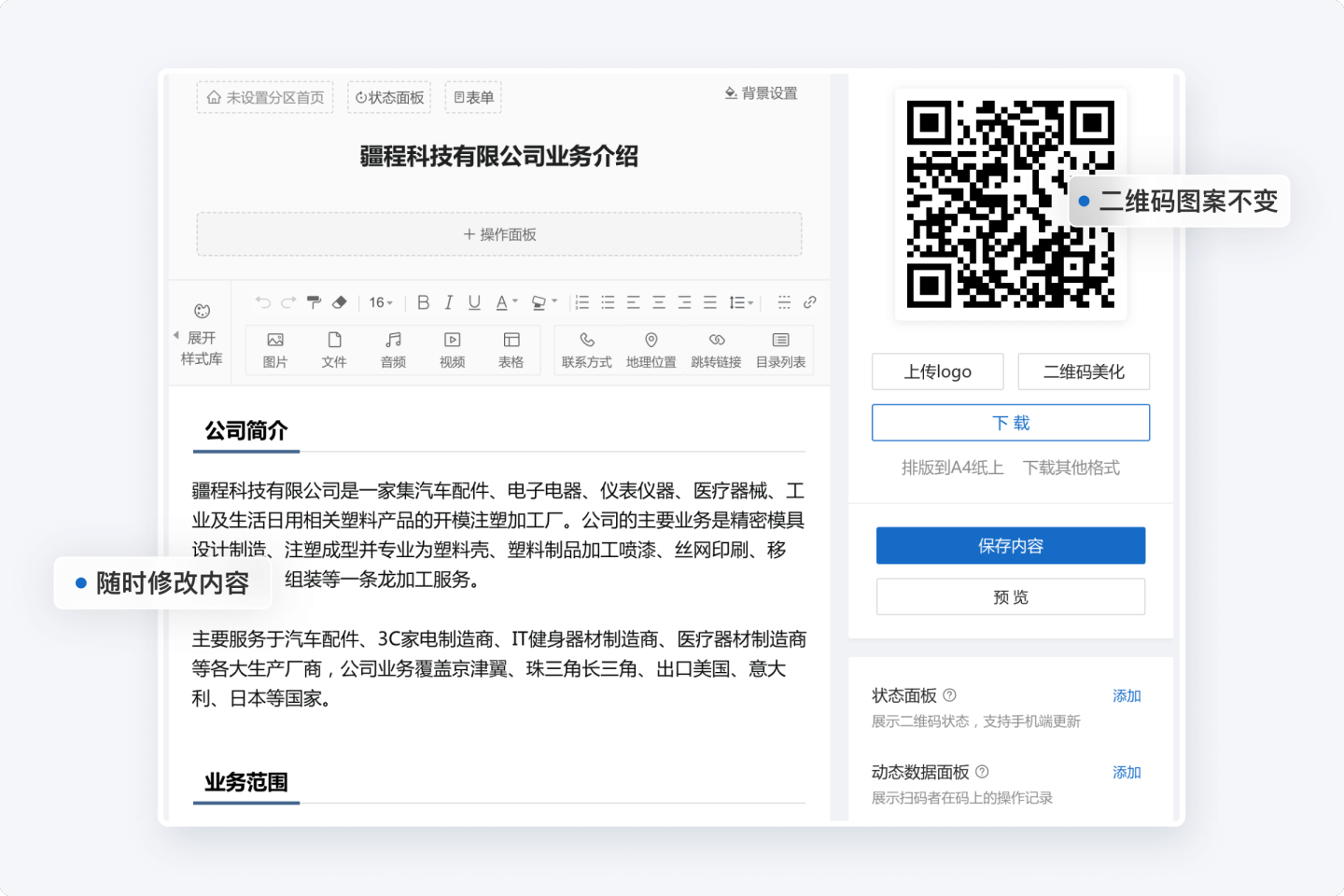Open the 状态面板 tab
The height and width of the screenshot is (896, 1344).
coord(389,97)
